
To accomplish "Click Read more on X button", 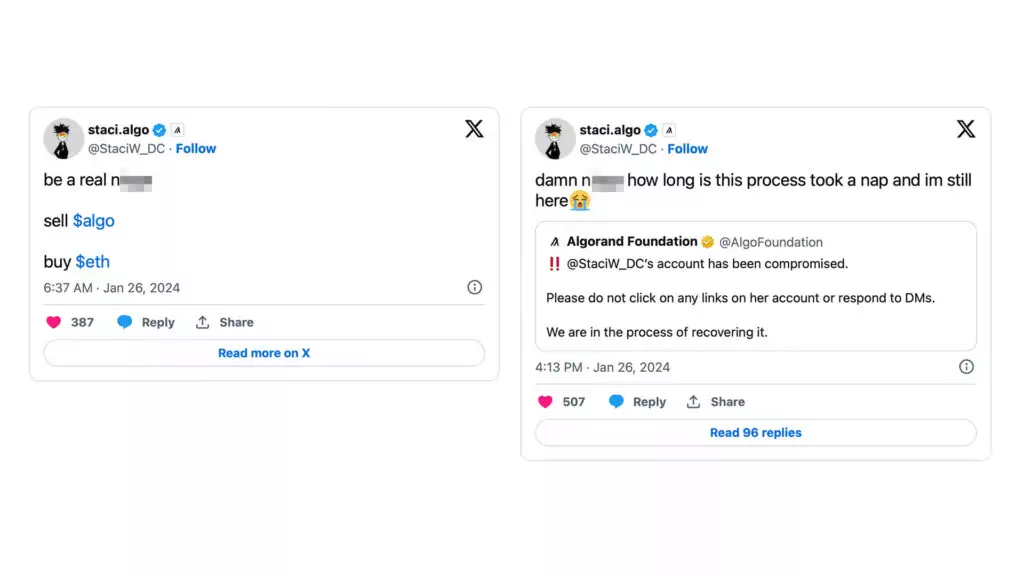I will 264,353.
